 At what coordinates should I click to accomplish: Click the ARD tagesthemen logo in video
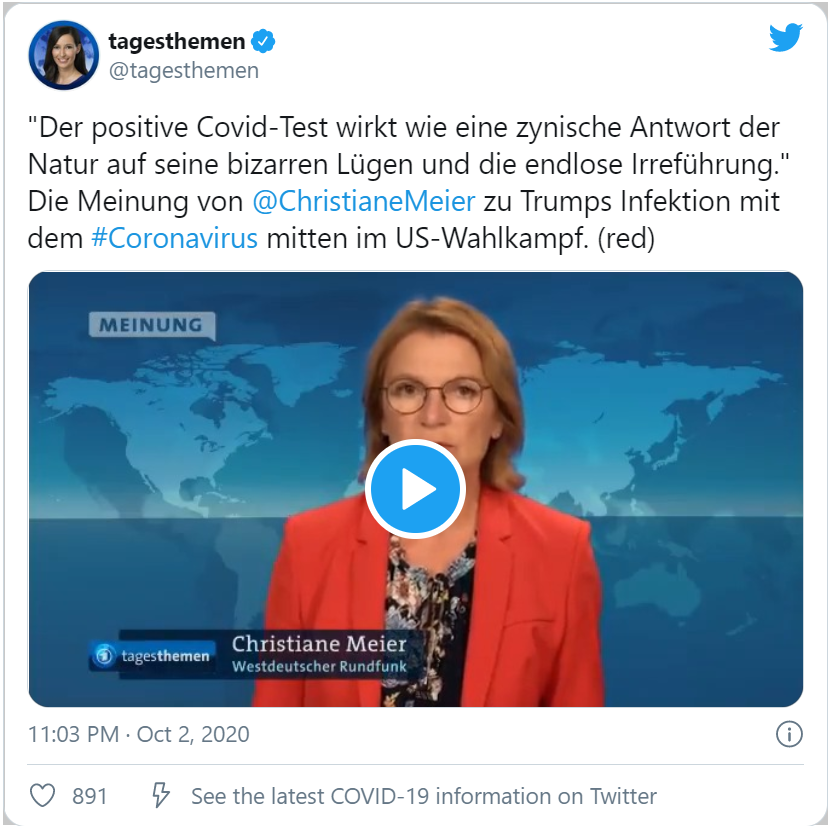[154, 656]
